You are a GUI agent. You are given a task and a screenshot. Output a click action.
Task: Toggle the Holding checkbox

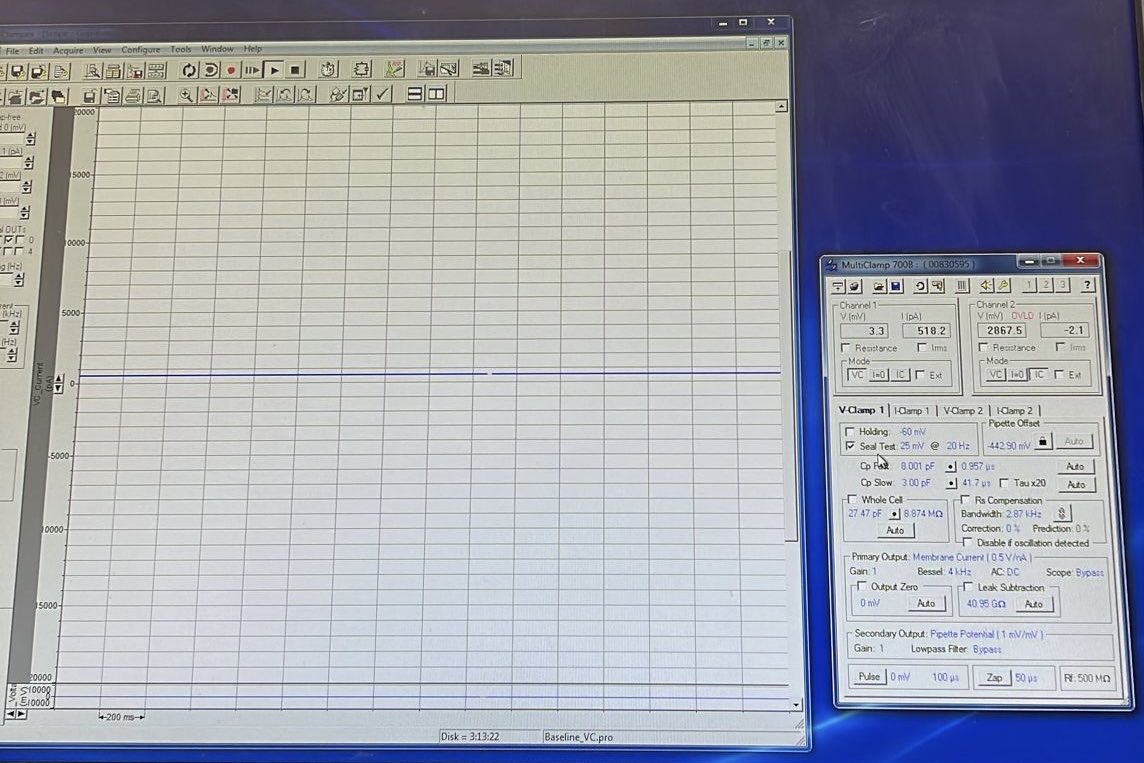pos(849,432)
